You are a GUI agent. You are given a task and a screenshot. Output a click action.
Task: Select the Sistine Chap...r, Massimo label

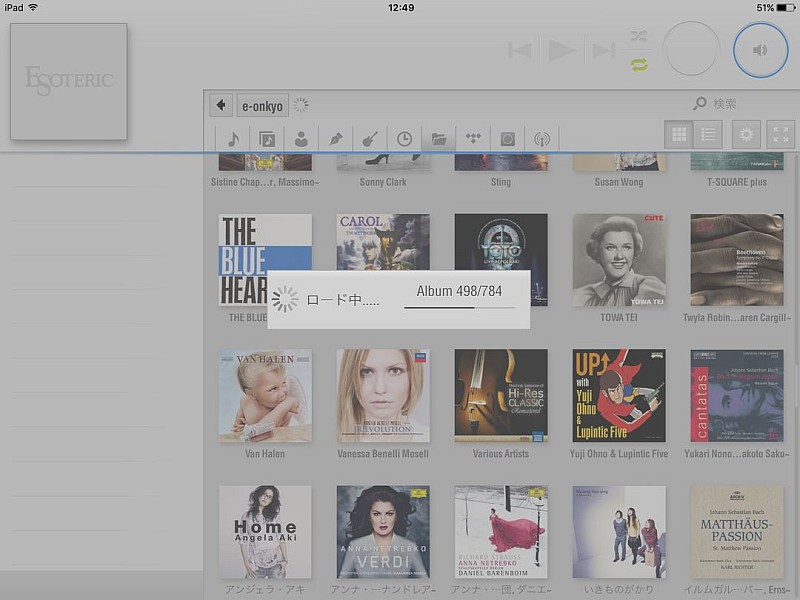point(265,182)
